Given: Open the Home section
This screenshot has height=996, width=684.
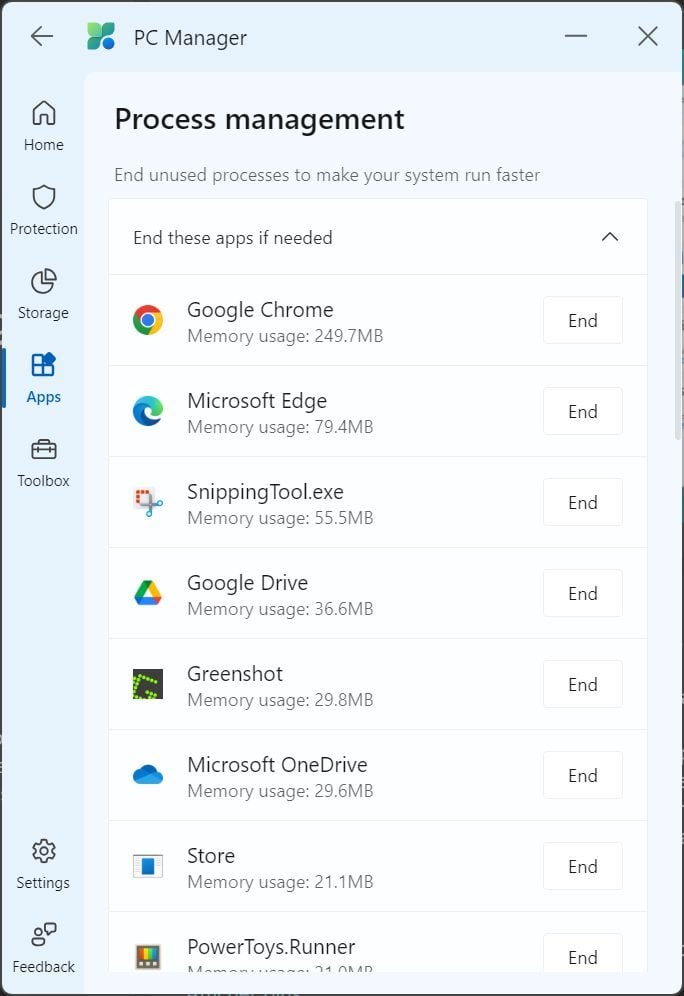Looking at the screenshot, I should [x=43, y=126].
